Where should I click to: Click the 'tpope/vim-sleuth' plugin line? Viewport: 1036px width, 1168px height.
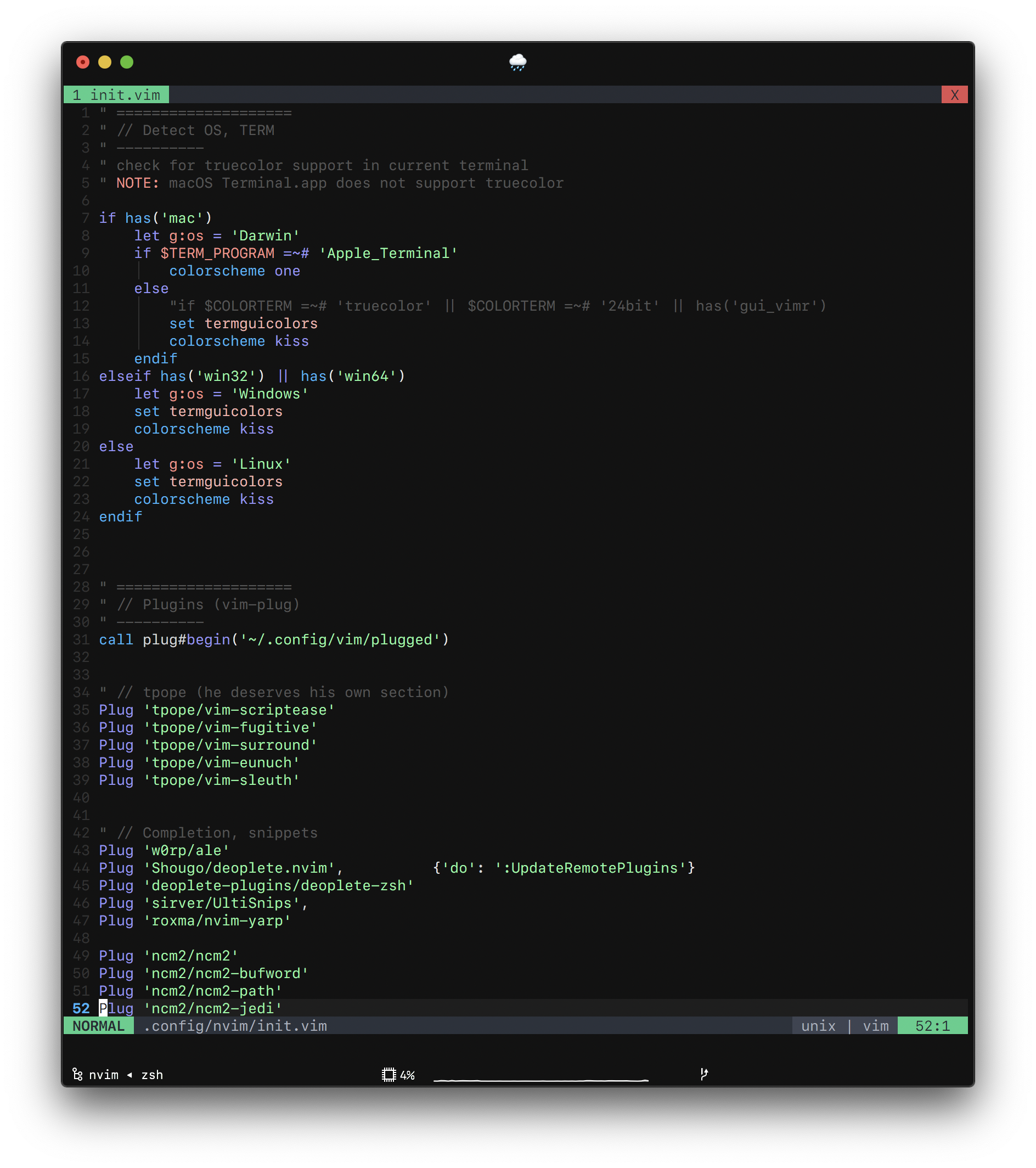coord(199,780)
